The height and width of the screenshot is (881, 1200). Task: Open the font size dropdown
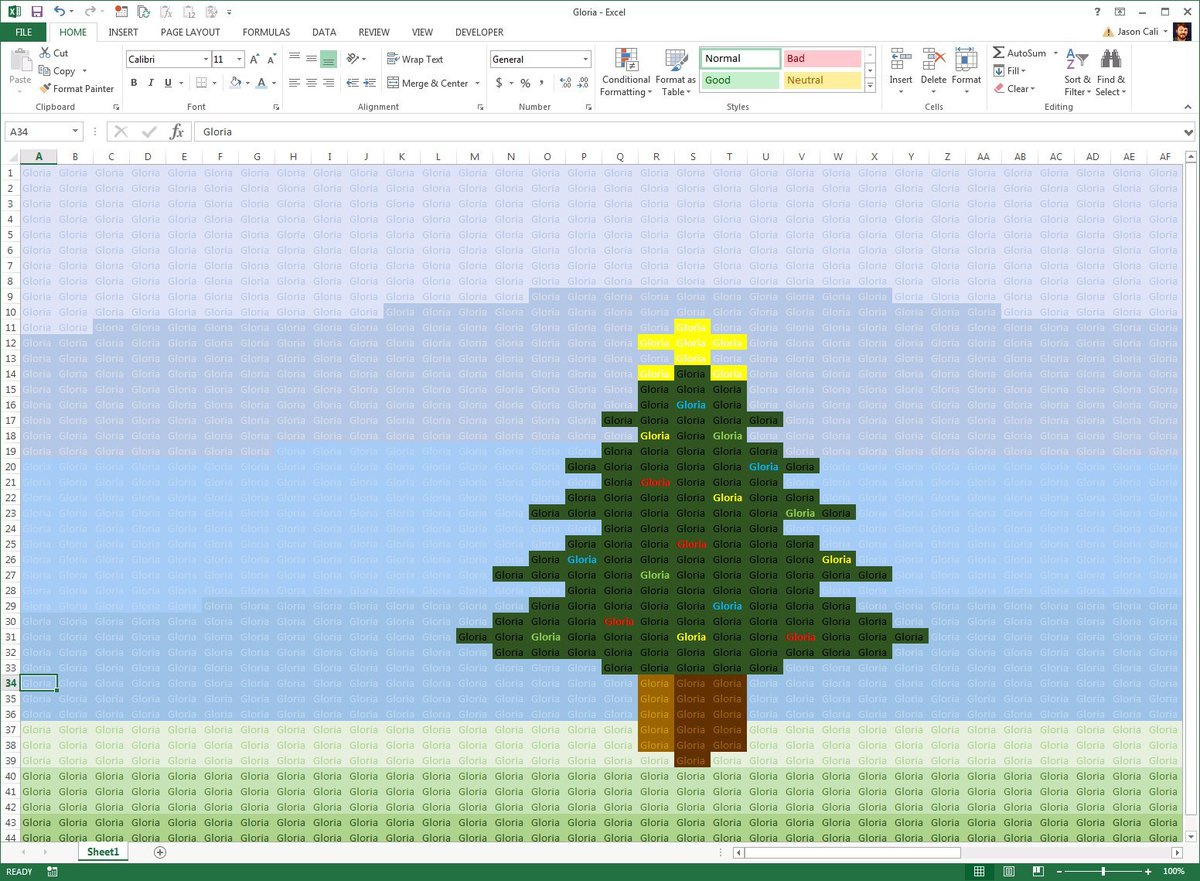pyautogui.click(x=238, y=59)
